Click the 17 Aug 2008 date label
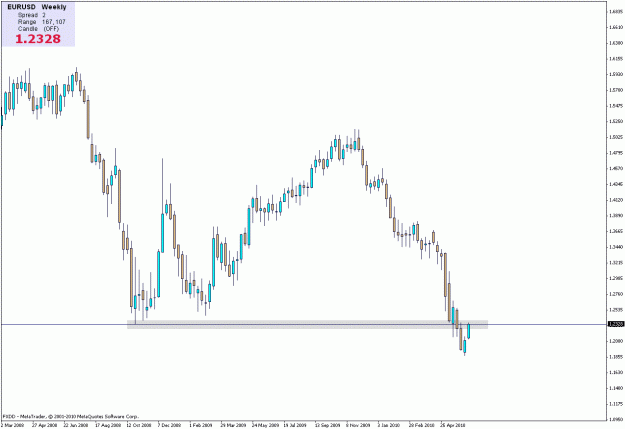Image resolution: width=625 pixels, height=429 pixels. 107,425
